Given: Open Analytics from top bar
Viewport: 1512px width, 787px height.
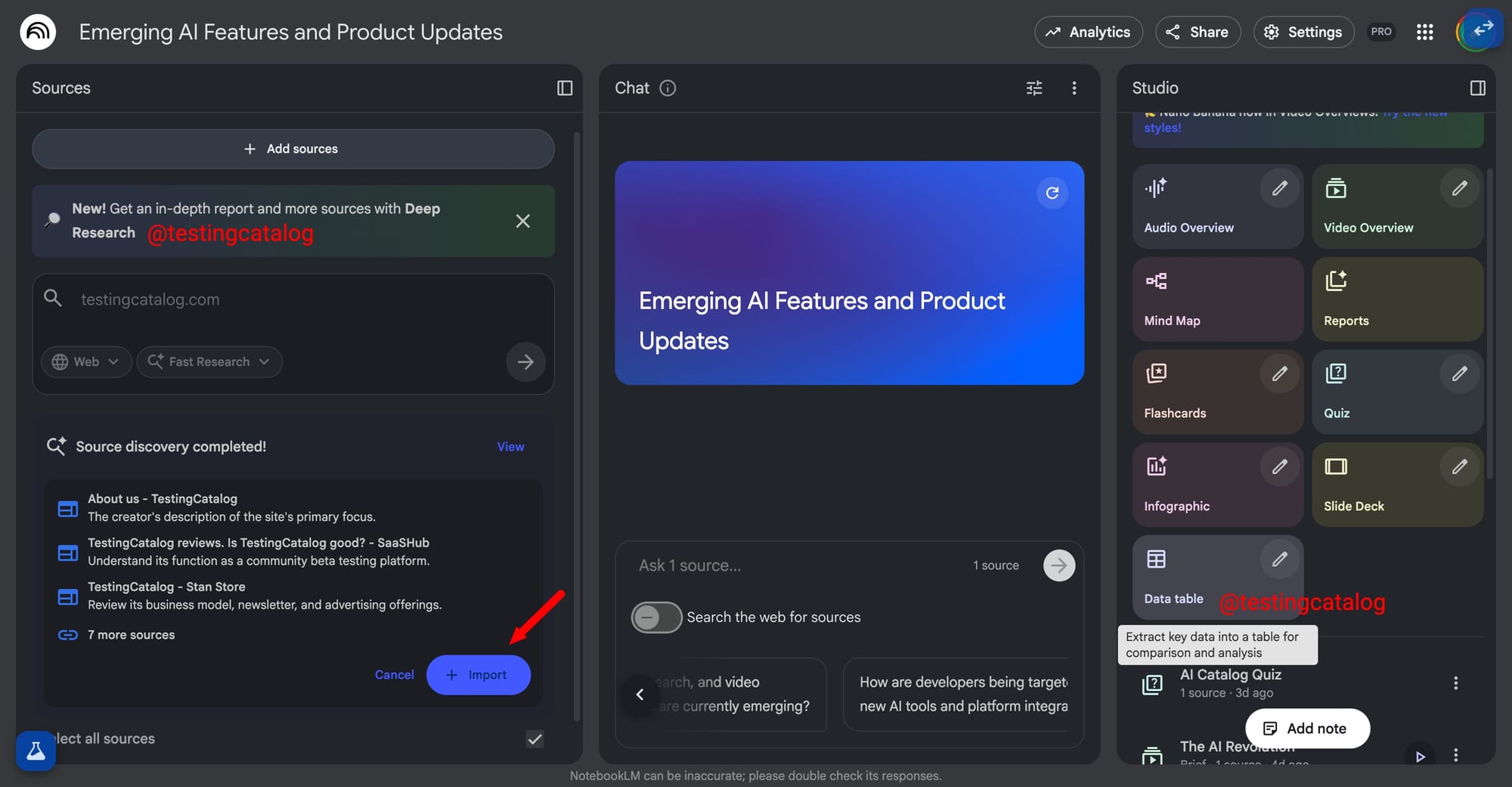Looking at the screenshot, I should [x=1088, y=32].
